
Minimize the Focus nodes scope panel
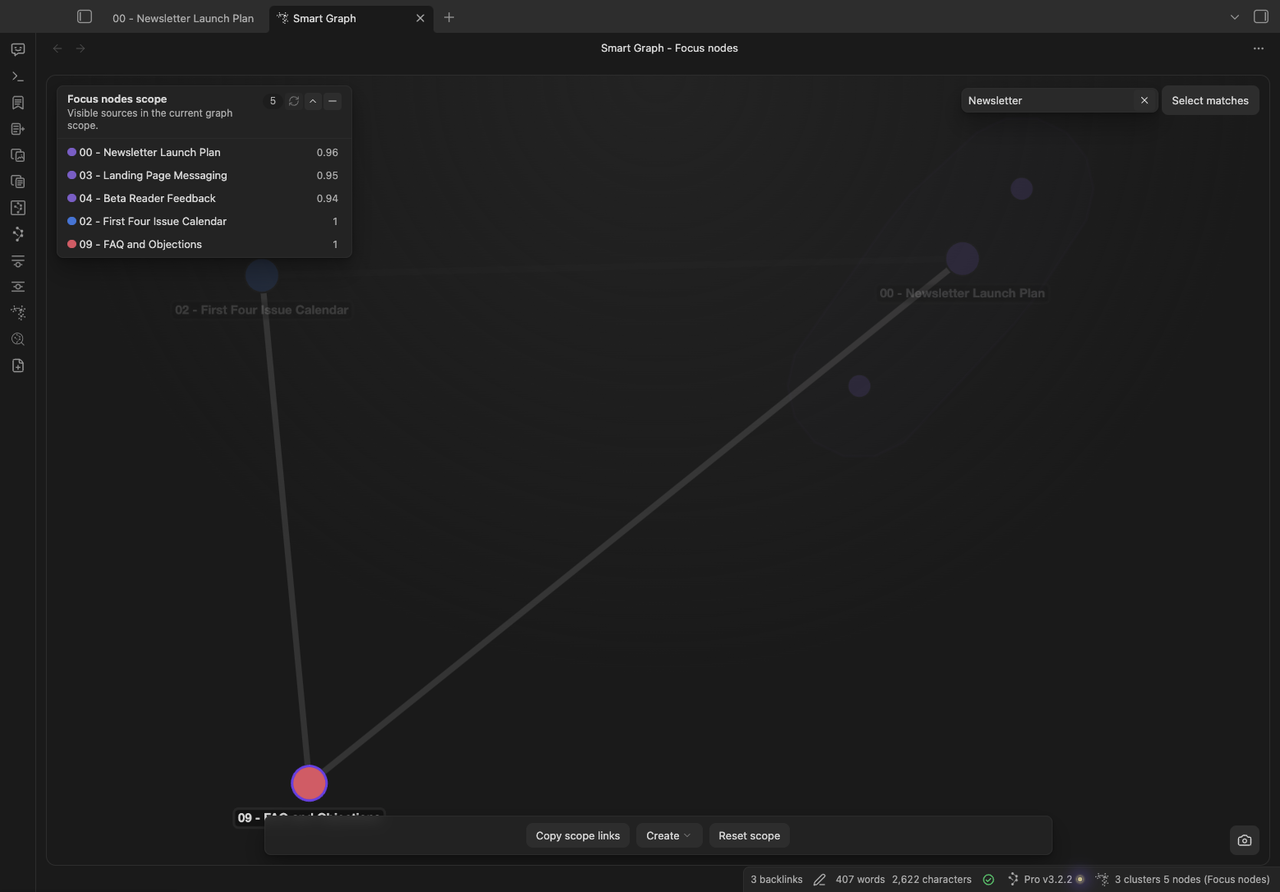click(x=333, y=101)
